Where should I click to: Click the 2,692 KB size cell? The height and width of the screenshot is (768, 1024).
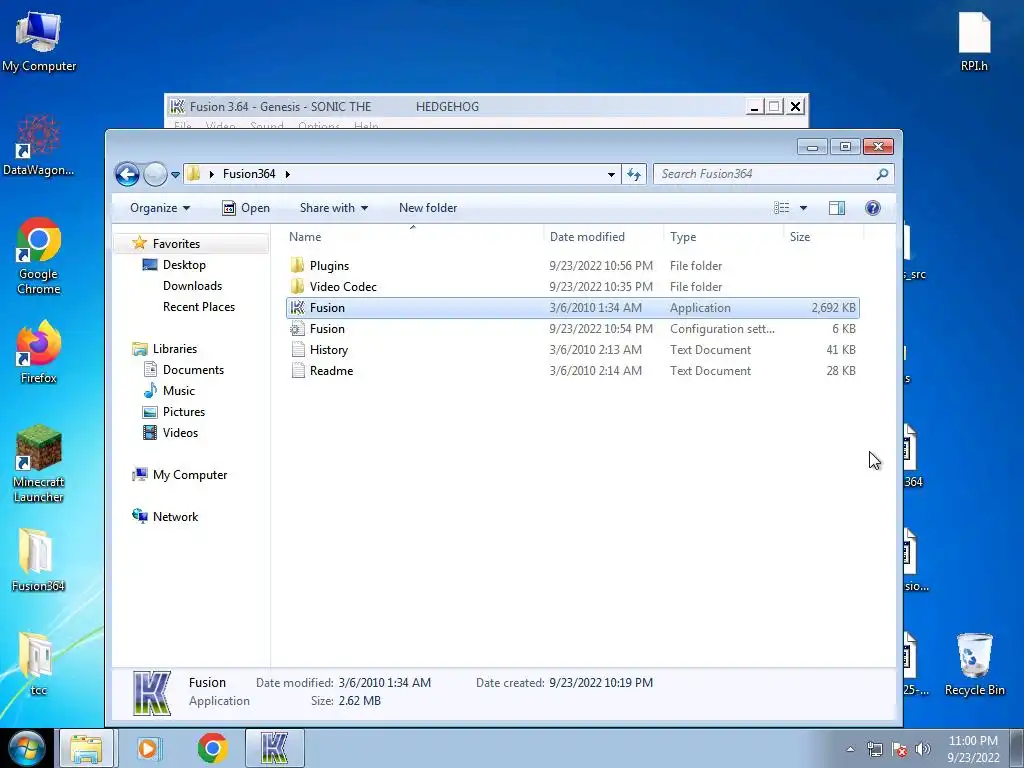(x=833, y=308)
